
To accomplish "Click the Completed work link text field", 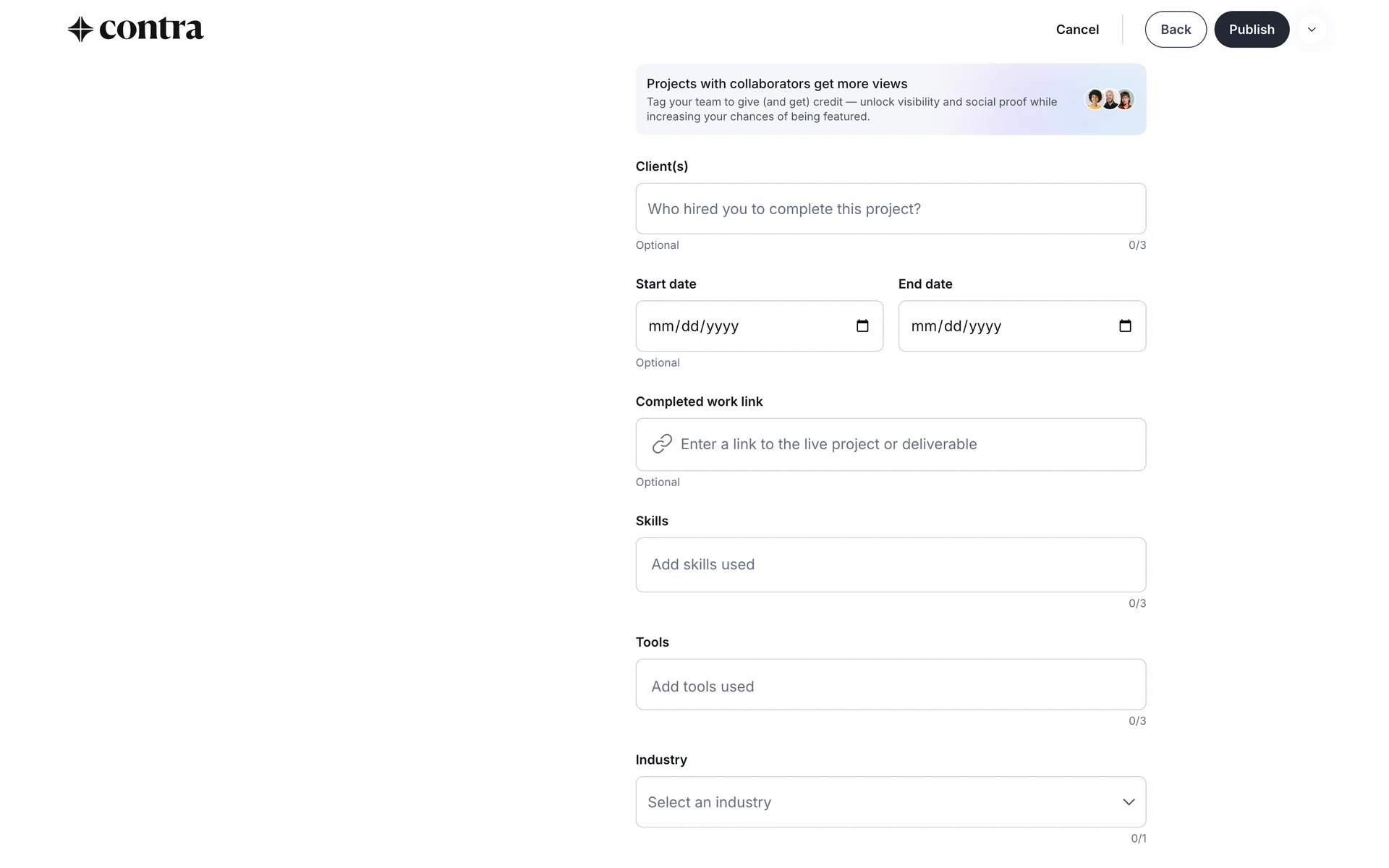I will tap(904, 444).
